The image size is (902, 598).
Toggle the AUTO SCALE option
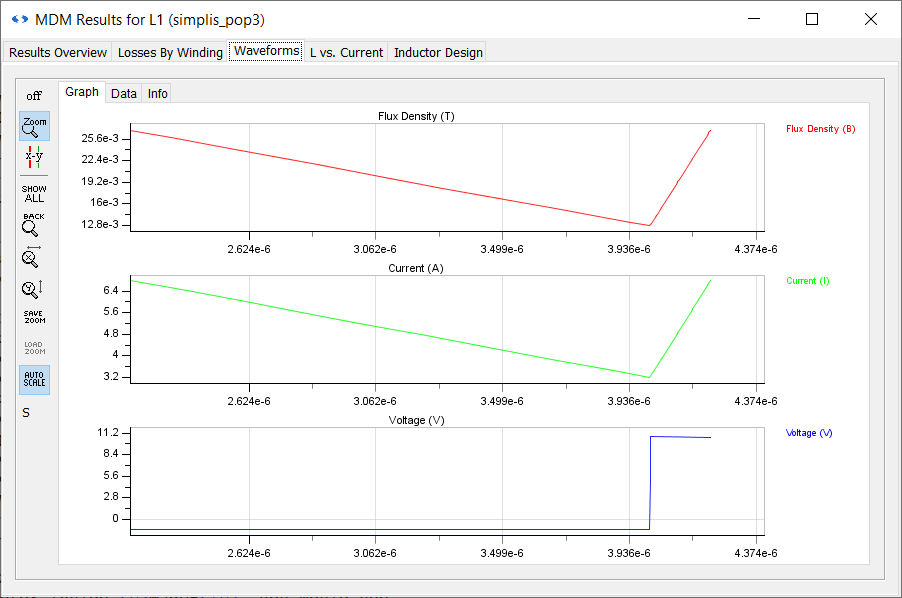[34, 380]
